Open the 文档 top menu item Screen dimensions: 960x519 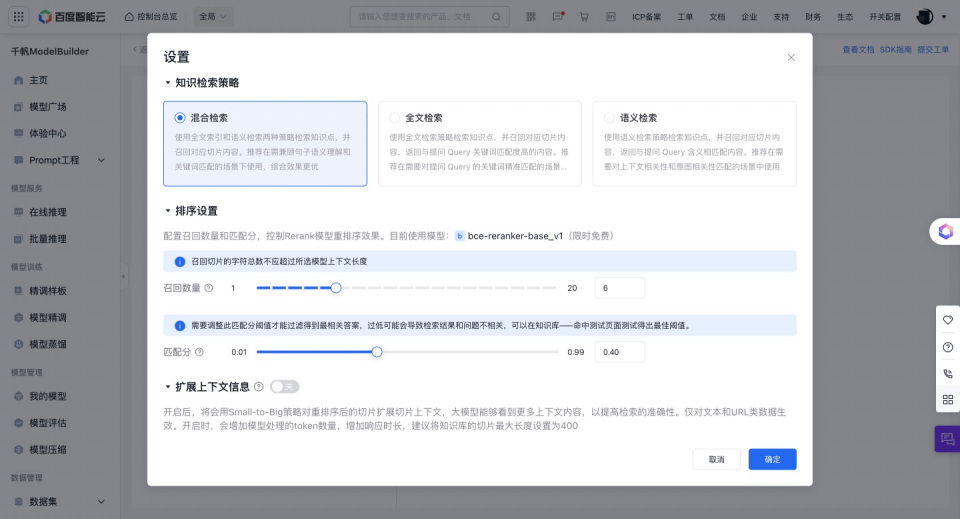click(x=717, y=17)
